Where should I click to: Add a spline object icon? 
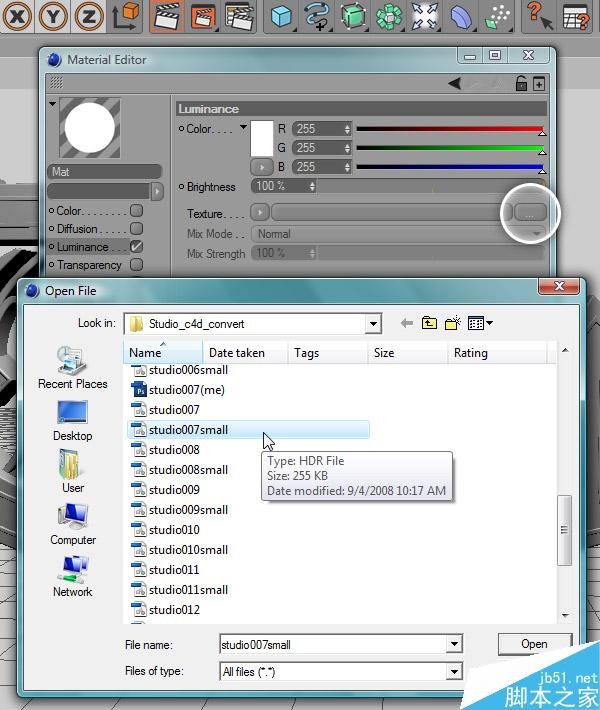click(x=317, y=16)
